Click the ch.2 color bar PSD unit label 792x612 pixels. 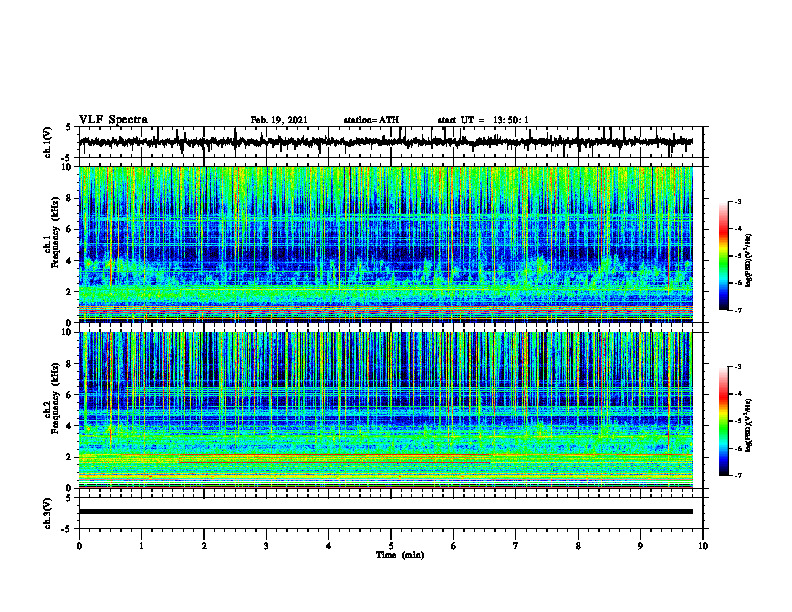pyautogui.click(x=749, y=425)
